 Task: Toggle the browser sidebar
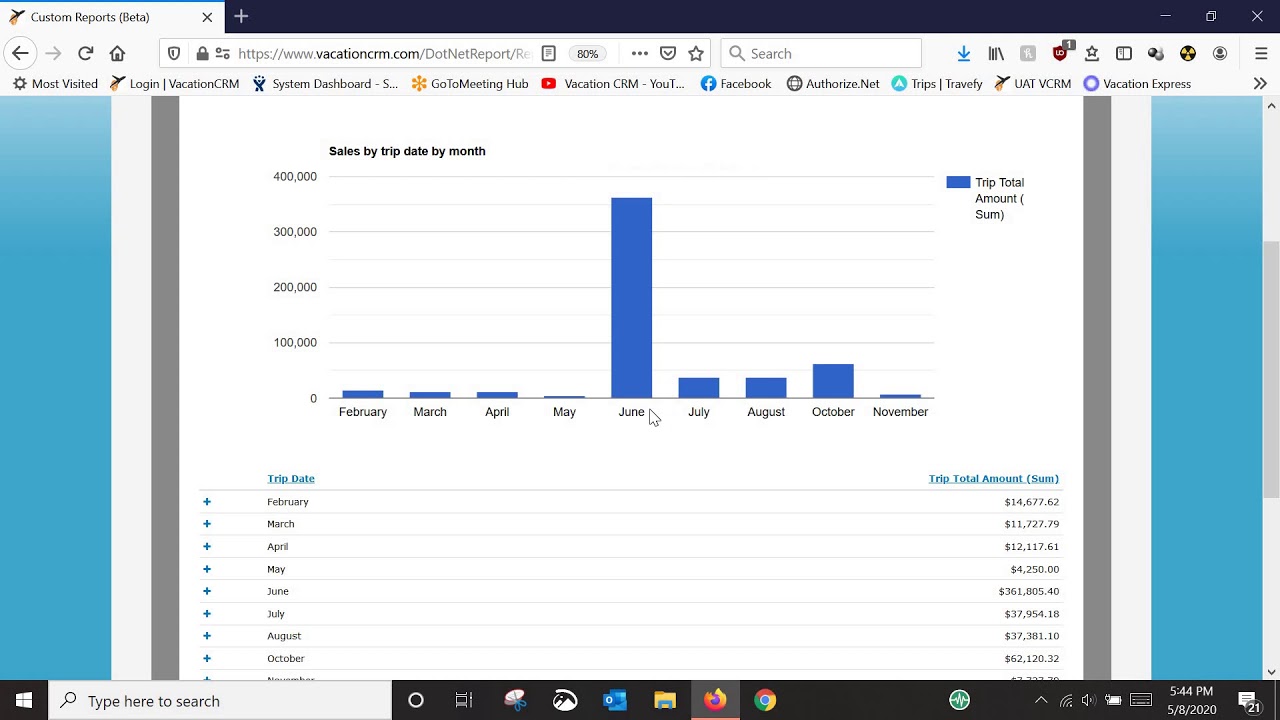(x=1124, y=54)
